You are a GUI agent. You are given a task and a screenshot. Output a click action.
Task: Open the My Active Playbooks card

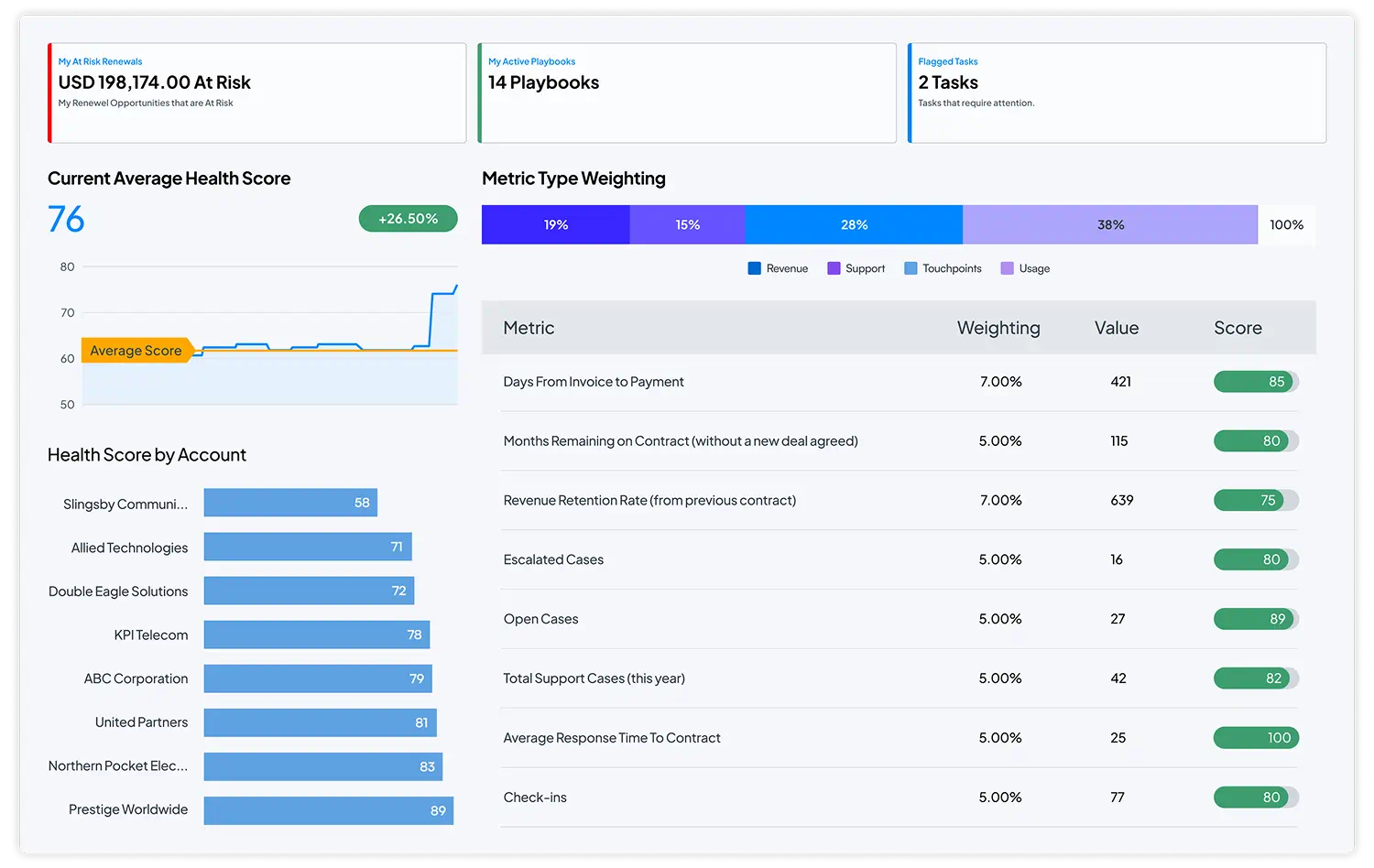[x=686, y=92]
